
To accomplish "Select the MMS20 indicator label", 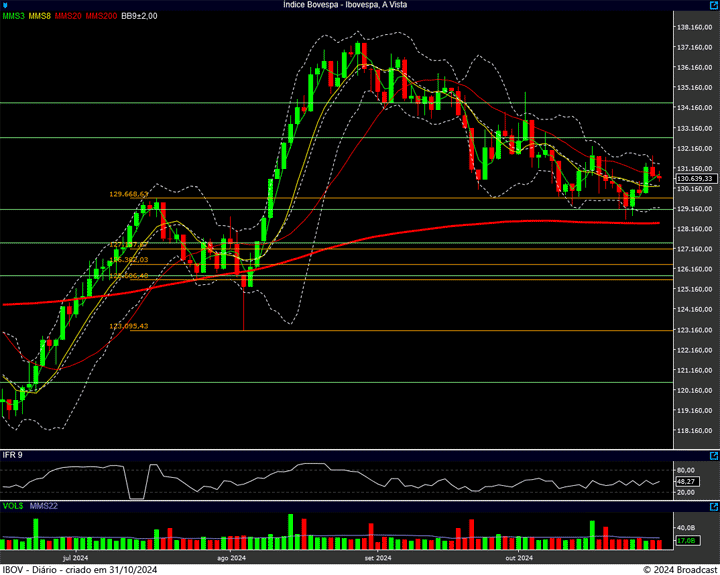I will pos(69,17).
